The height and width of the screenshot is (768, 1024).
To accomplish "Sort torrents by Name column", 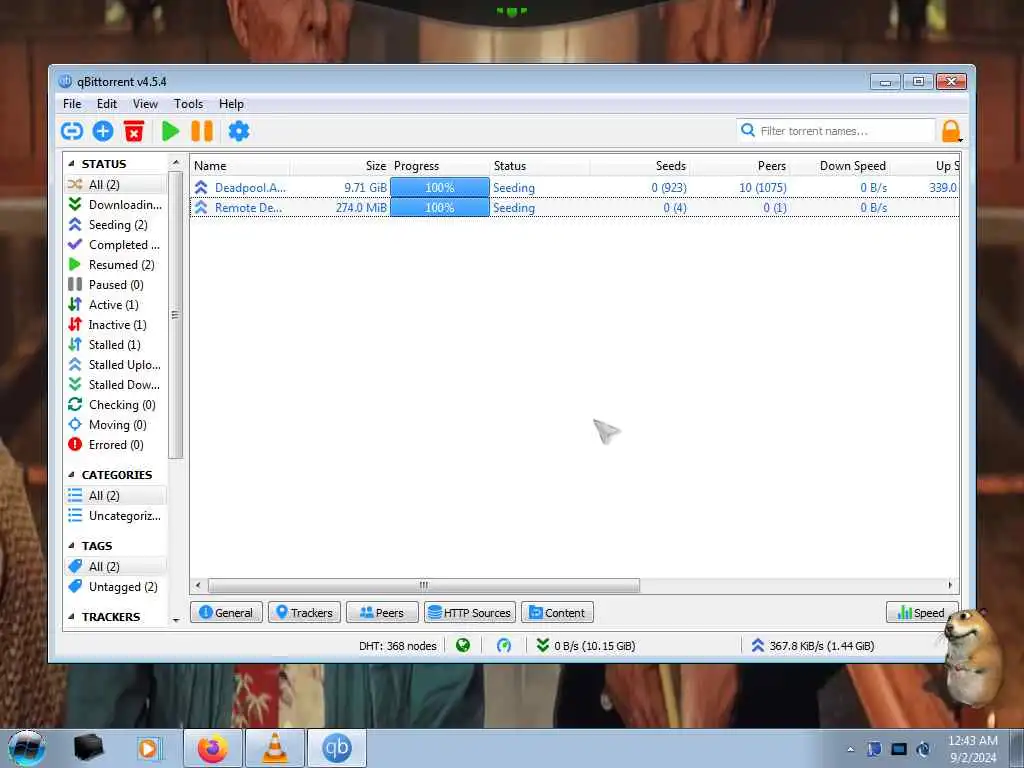I will pos(240,166).
